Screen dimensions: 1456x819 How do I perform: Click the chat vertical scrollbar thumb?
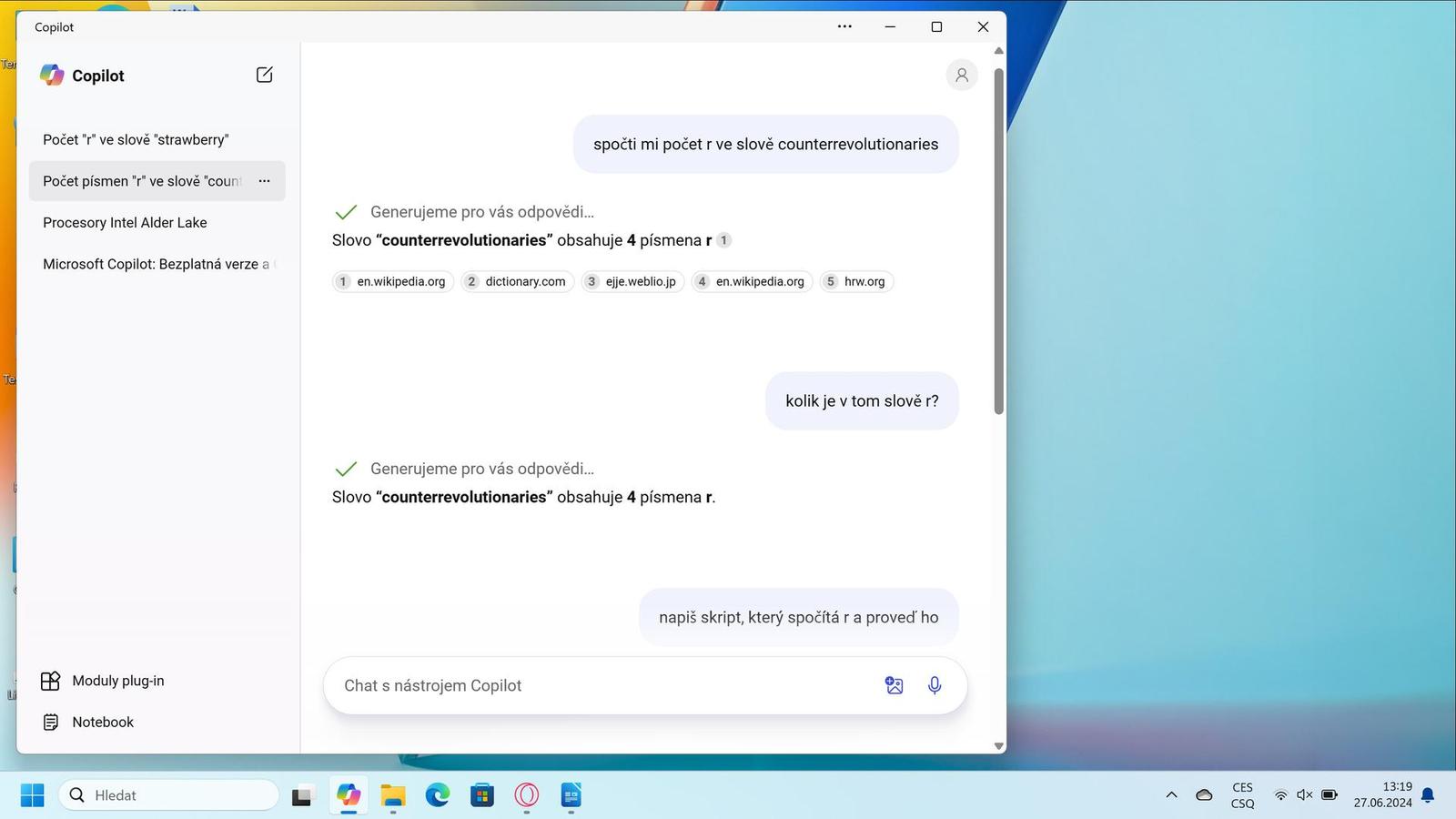[x=998, y=241]
